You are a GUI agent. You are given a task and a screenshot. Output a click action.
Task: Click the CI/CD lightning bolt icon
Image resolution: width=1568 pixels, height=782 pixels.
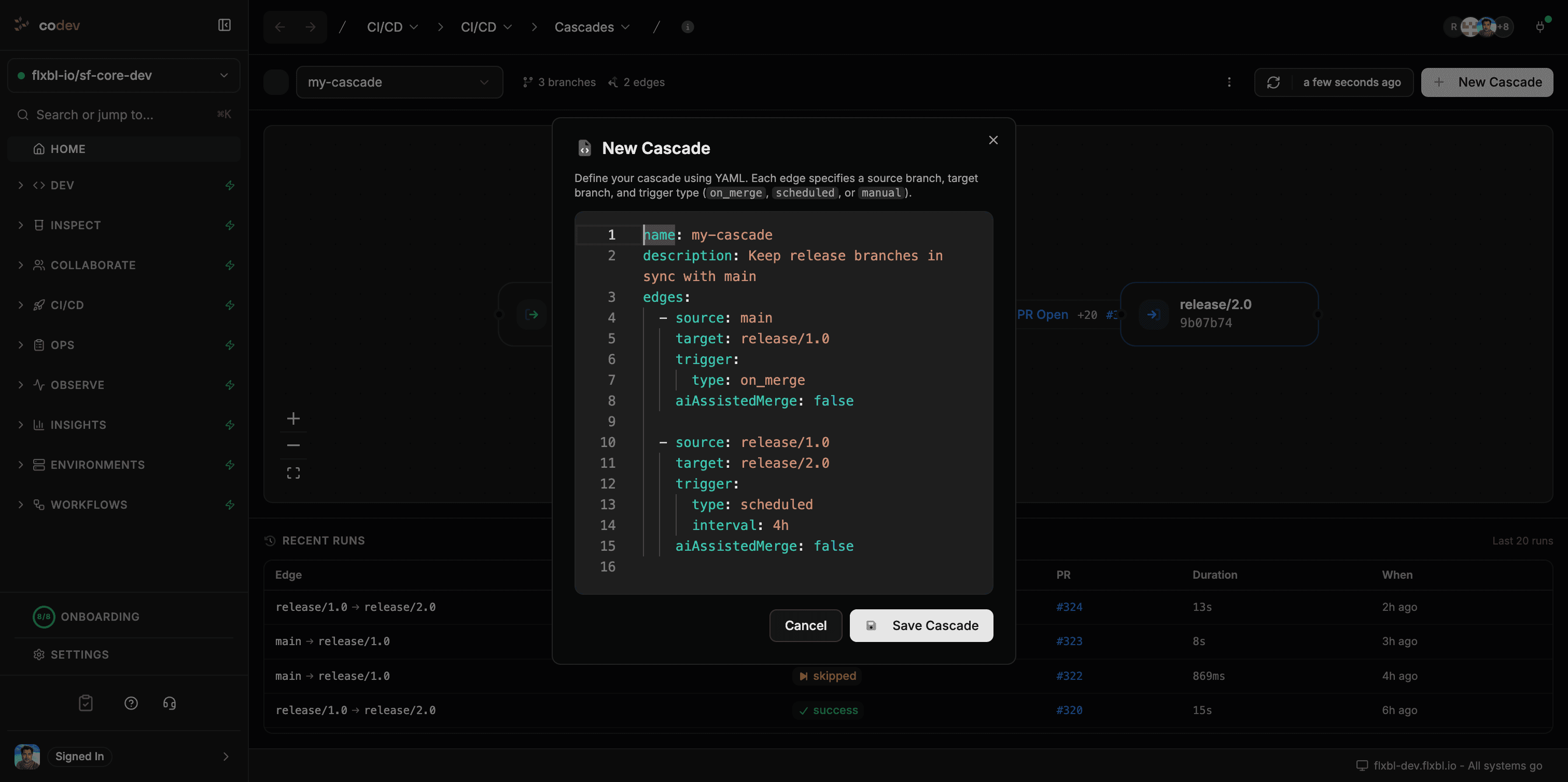(230, 305)
